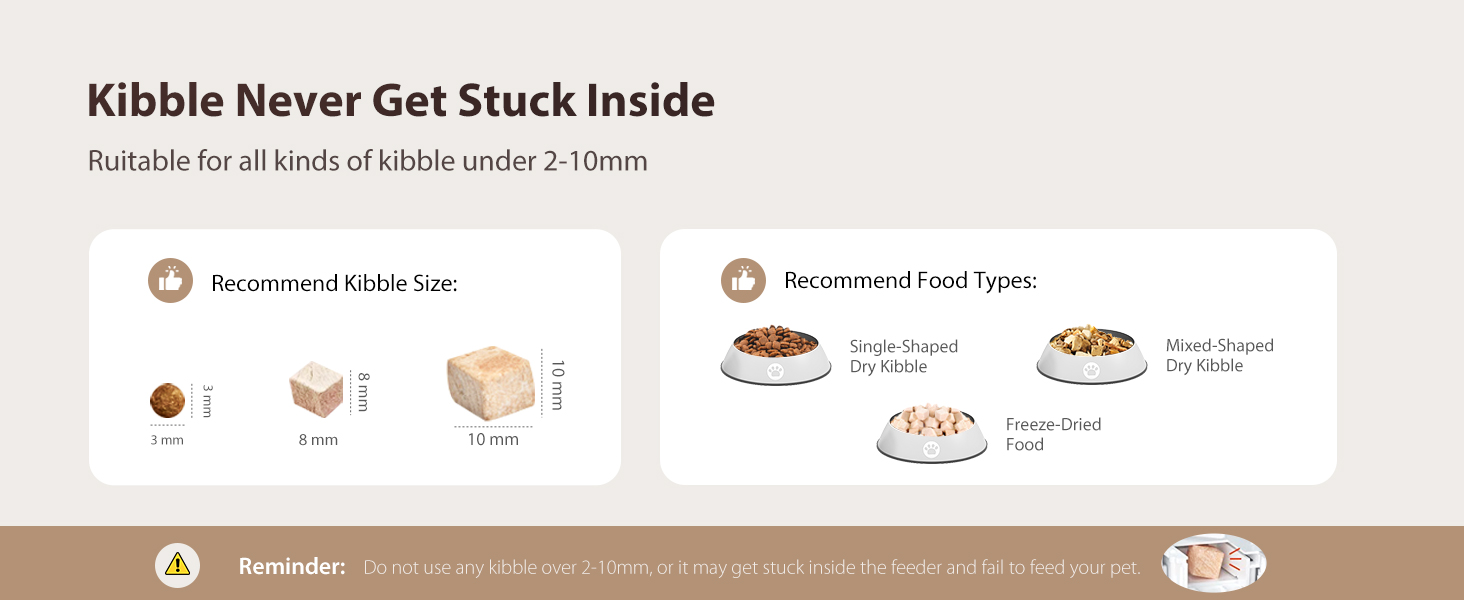Click the Mixed-Shaped Dry Kibble text
1464x600 pixels.
point(1220,355)
